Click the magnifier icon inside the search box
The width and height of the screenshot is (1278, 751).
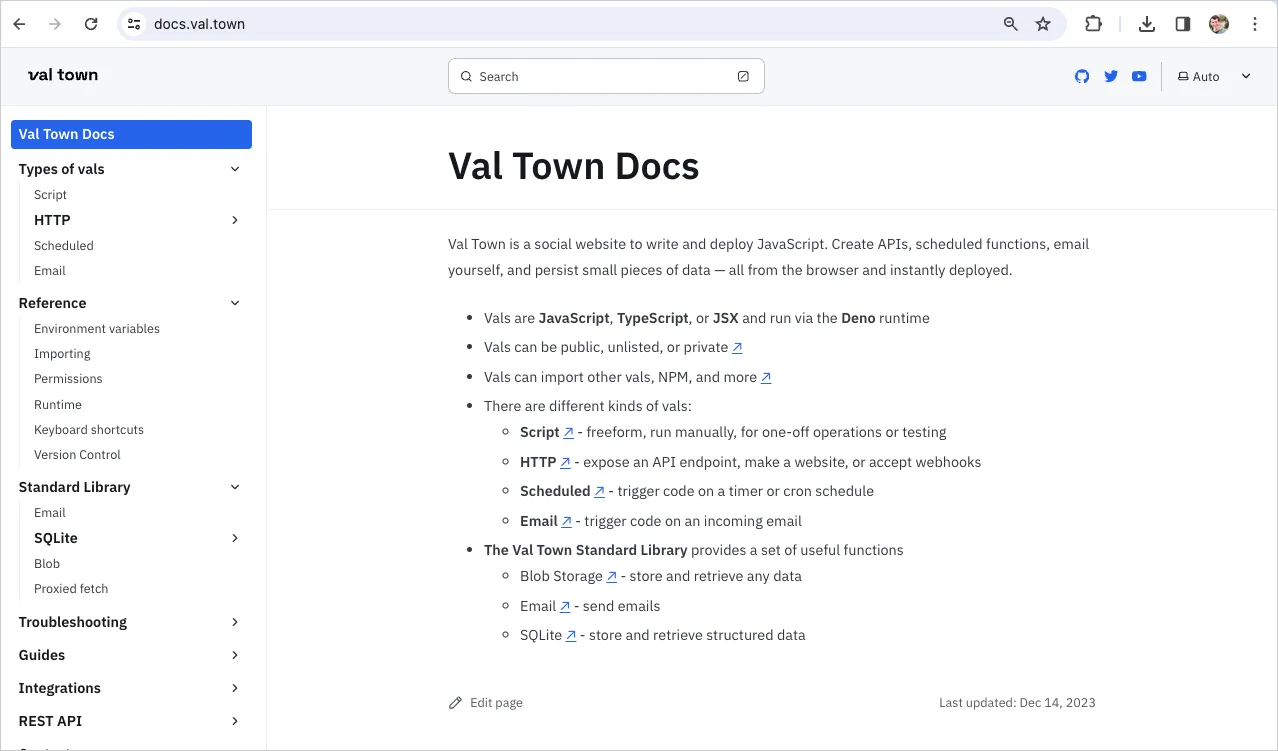pyautogui.click(x=466, y=76)
